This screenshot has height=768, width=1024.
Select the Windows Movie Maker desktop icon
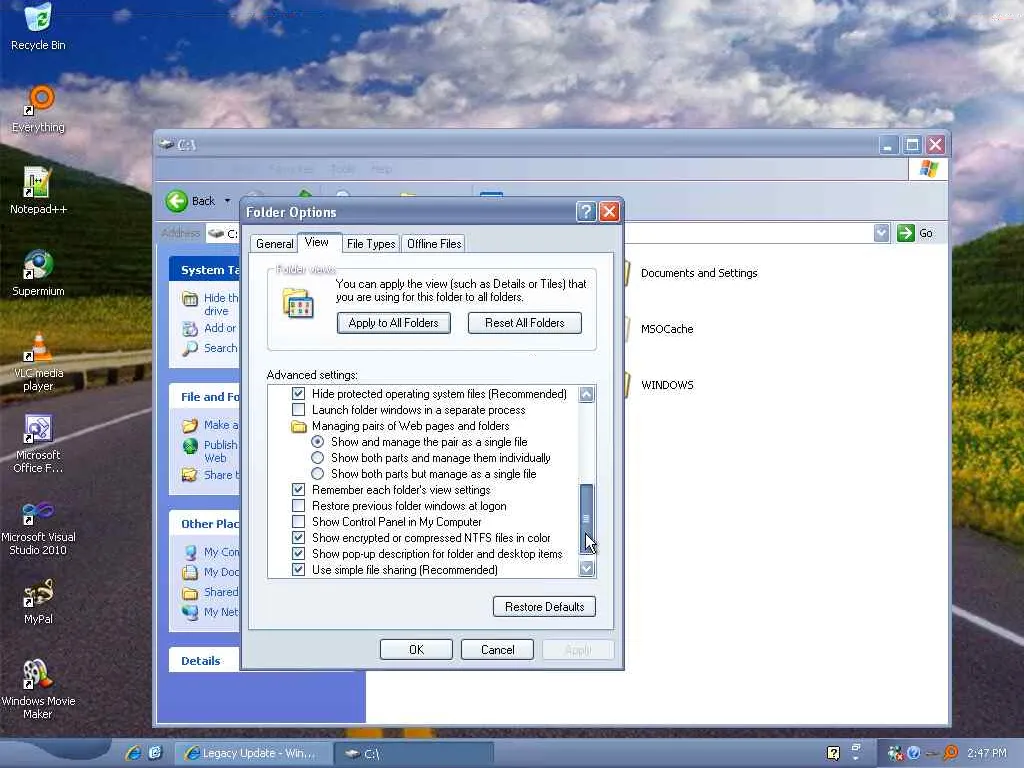(x=38, y=690)
